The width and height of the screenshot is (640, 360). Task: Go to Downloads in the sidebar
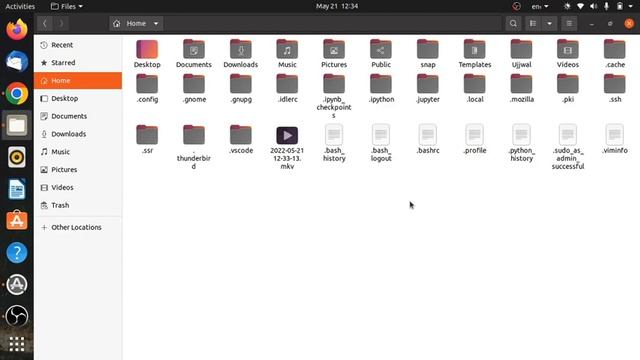pyautogui.click(x=78, y=134)
